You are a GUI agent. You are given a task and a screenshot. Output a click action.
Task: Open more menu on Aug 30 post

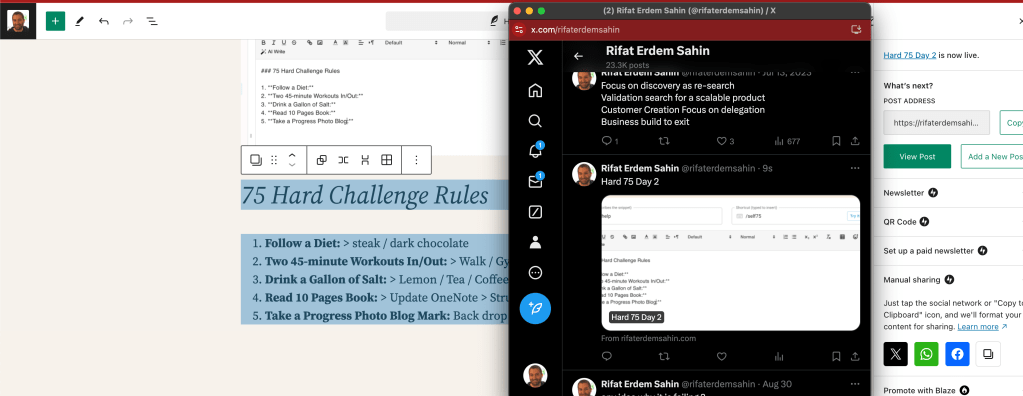855,384
